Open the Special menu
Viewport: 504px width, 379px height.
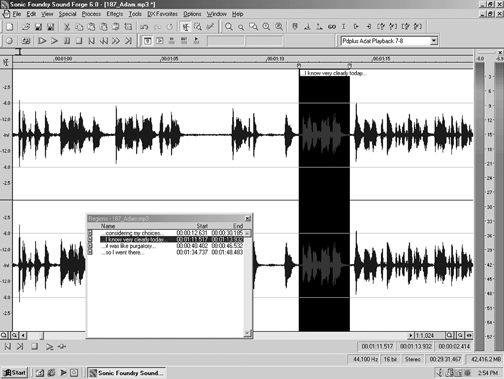point(67,14)
